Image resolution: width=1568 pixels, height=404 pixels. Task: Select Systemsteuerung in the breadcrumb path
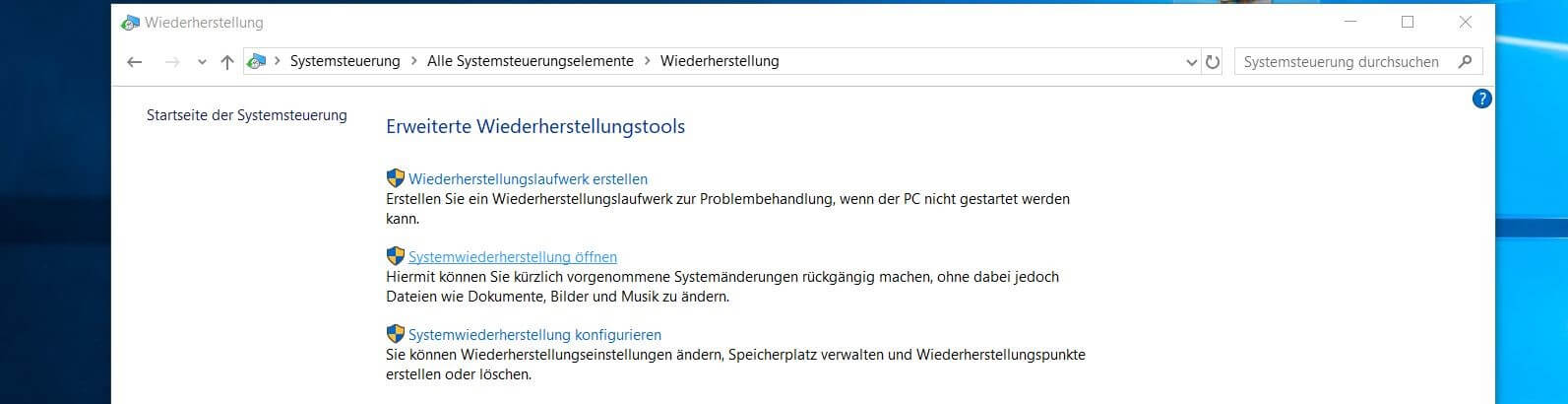(x=345, y=61)
